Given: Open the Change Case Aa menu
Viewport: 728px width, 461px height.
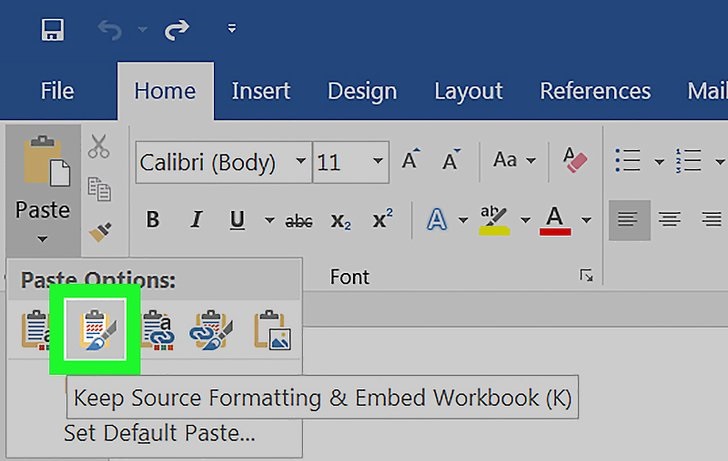Looking at the screenshot, I should point(514,160).
